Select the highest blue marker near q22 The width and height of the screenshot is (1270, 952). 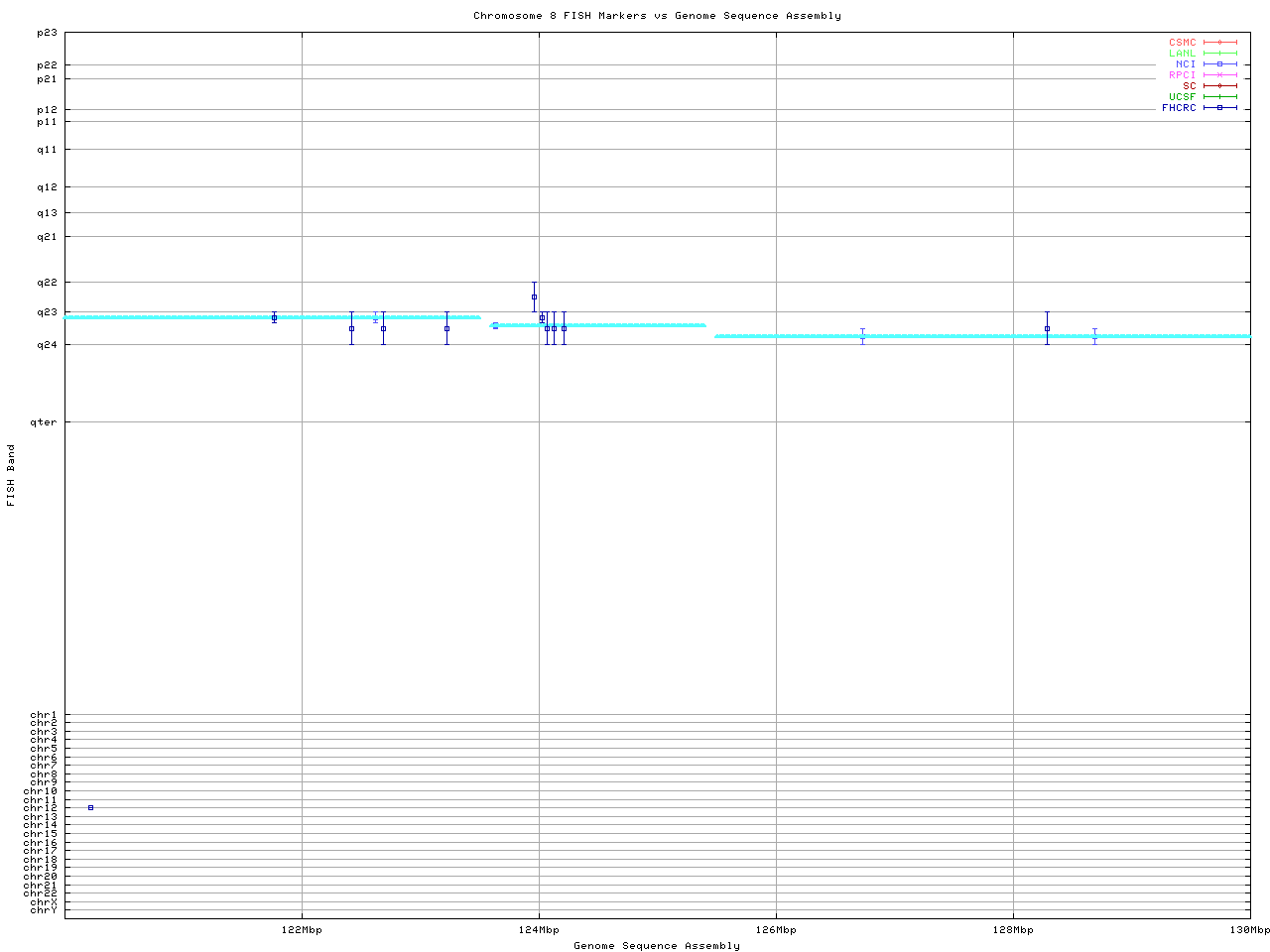pyautogui.click(x=534, y=297)
